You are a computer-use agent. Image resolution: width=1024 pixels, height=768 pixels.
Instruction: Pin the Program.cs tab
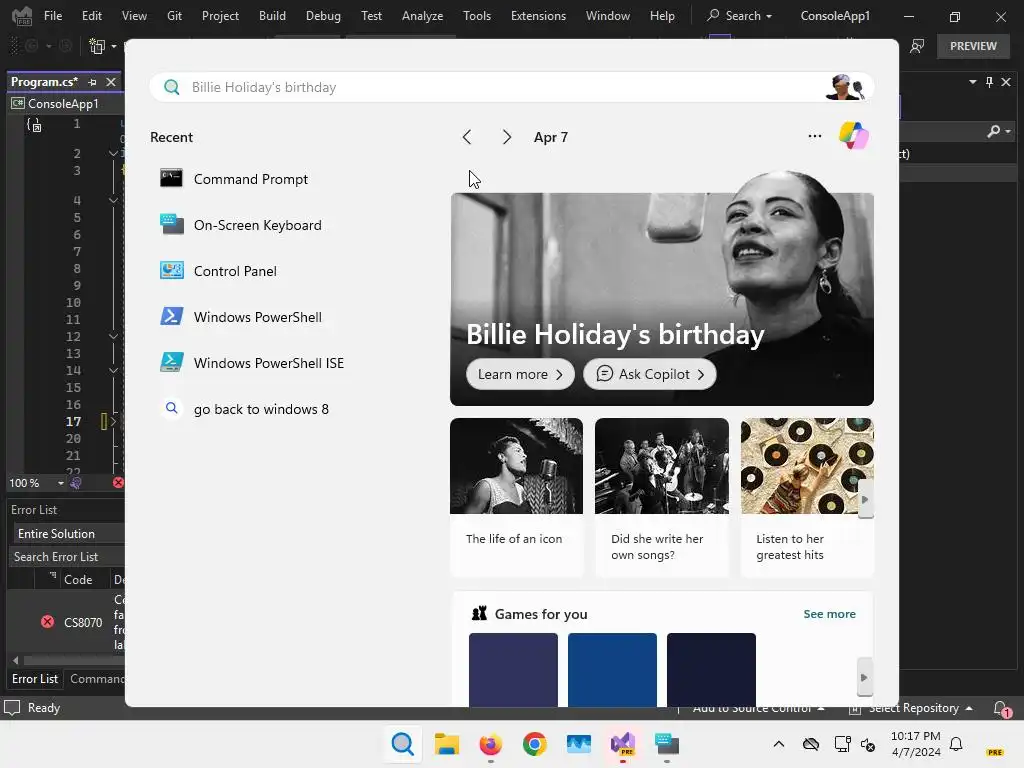[x=92, y=82]
